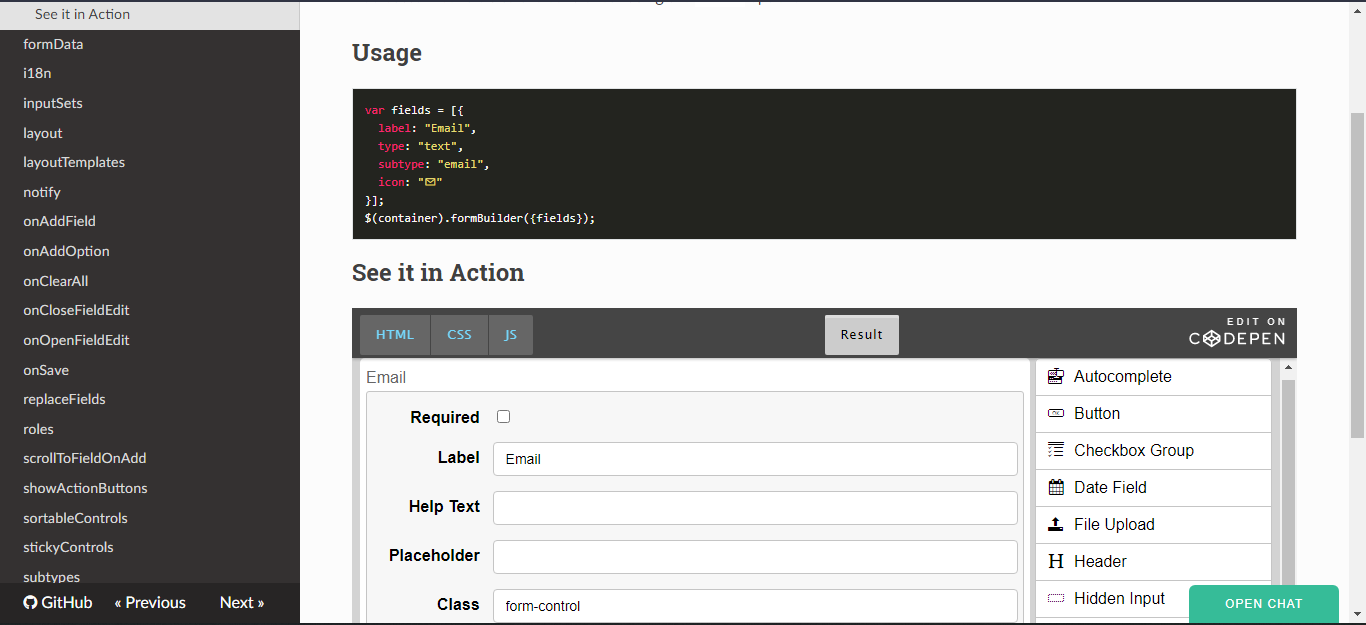Click into the Placeholder input field
The width and height of the screenshot is (1366, 625).
(x=755, y=557)
